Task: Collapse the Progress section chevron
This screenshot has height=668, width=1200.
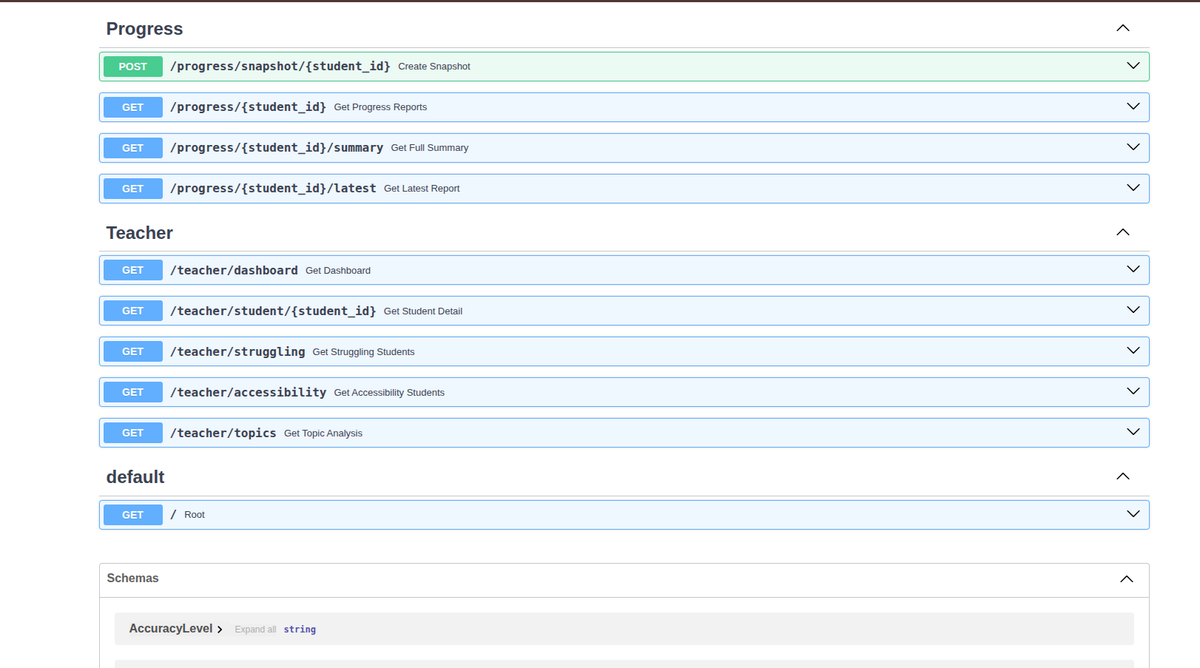Action: point(1123,29)
